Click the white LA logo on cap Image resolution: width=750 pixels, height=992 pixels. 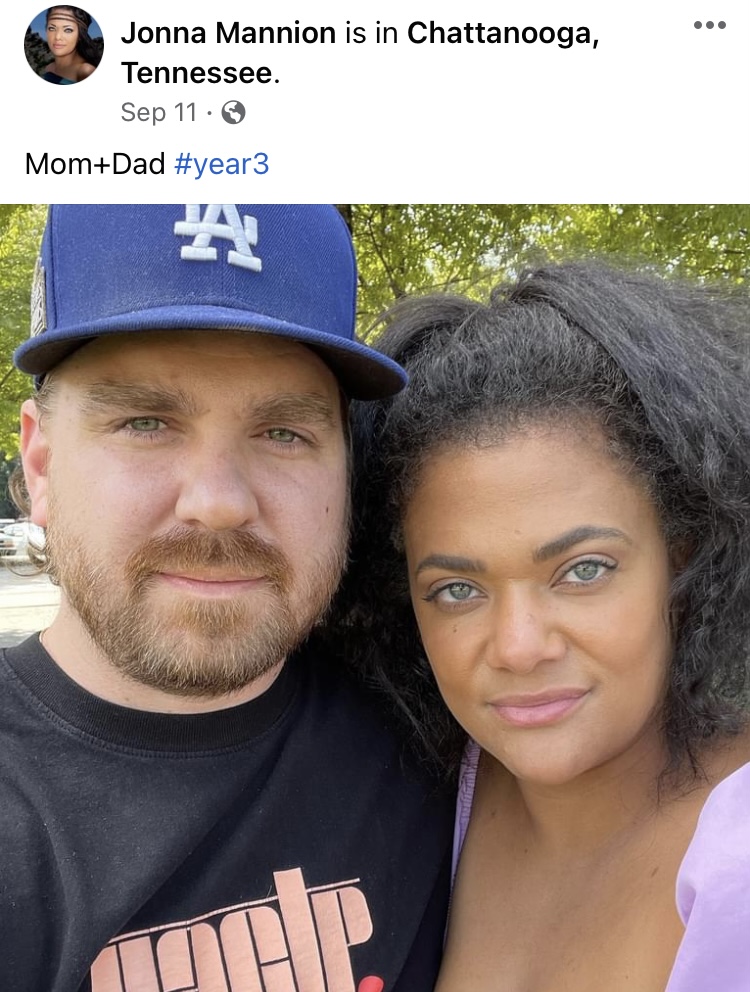pos(219,235)
